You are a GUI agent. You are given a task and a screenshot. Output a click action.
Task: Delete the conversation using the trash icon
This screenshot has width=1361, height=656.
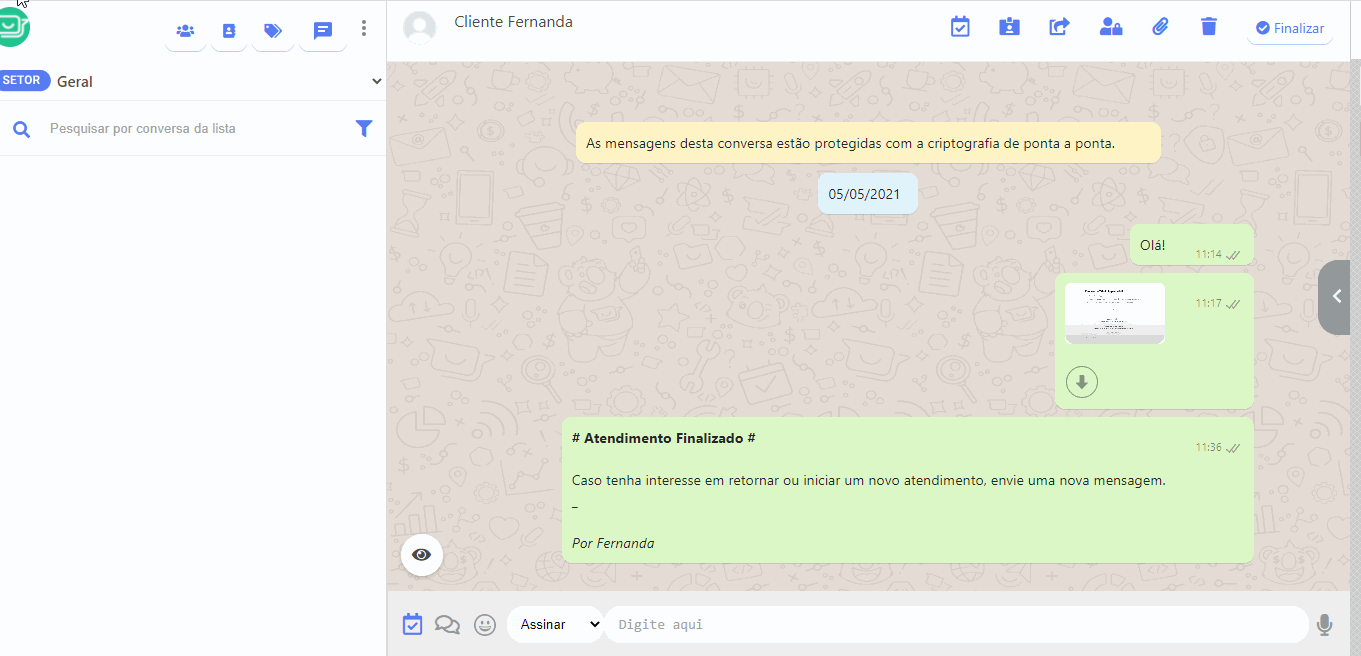point(1208,27)
